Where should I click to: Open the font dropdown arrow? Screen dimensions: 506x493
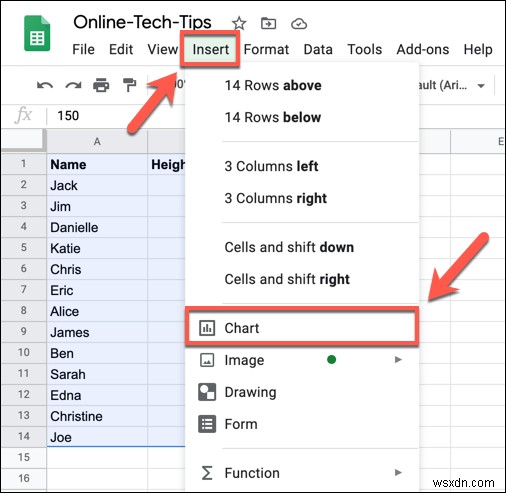tap(481, 86)
